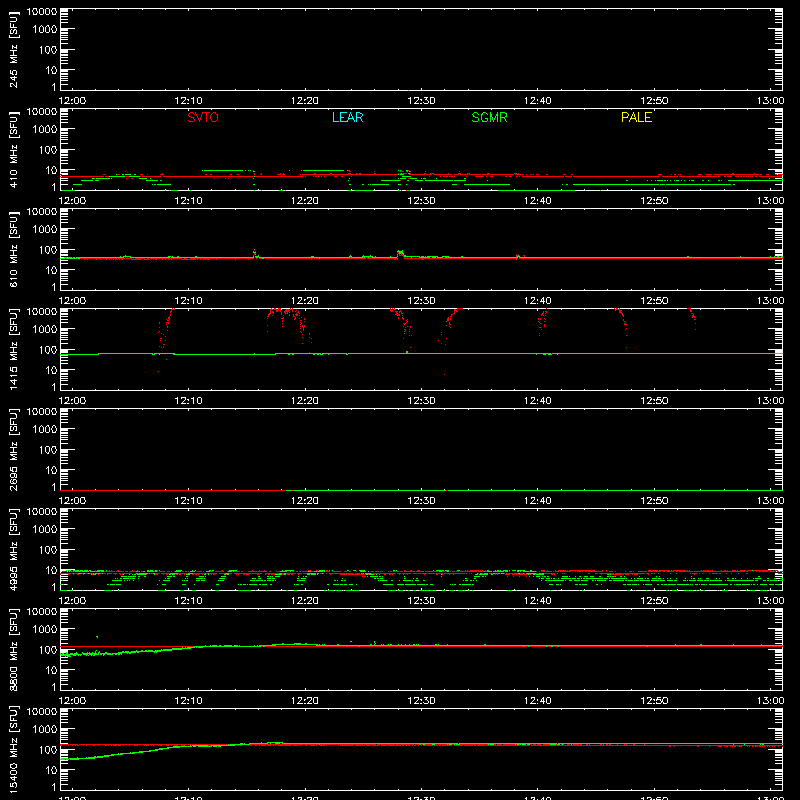Click the 1000 y-axis value in 8800 MHz panel
800x800 pixels.
coord(45,629)
